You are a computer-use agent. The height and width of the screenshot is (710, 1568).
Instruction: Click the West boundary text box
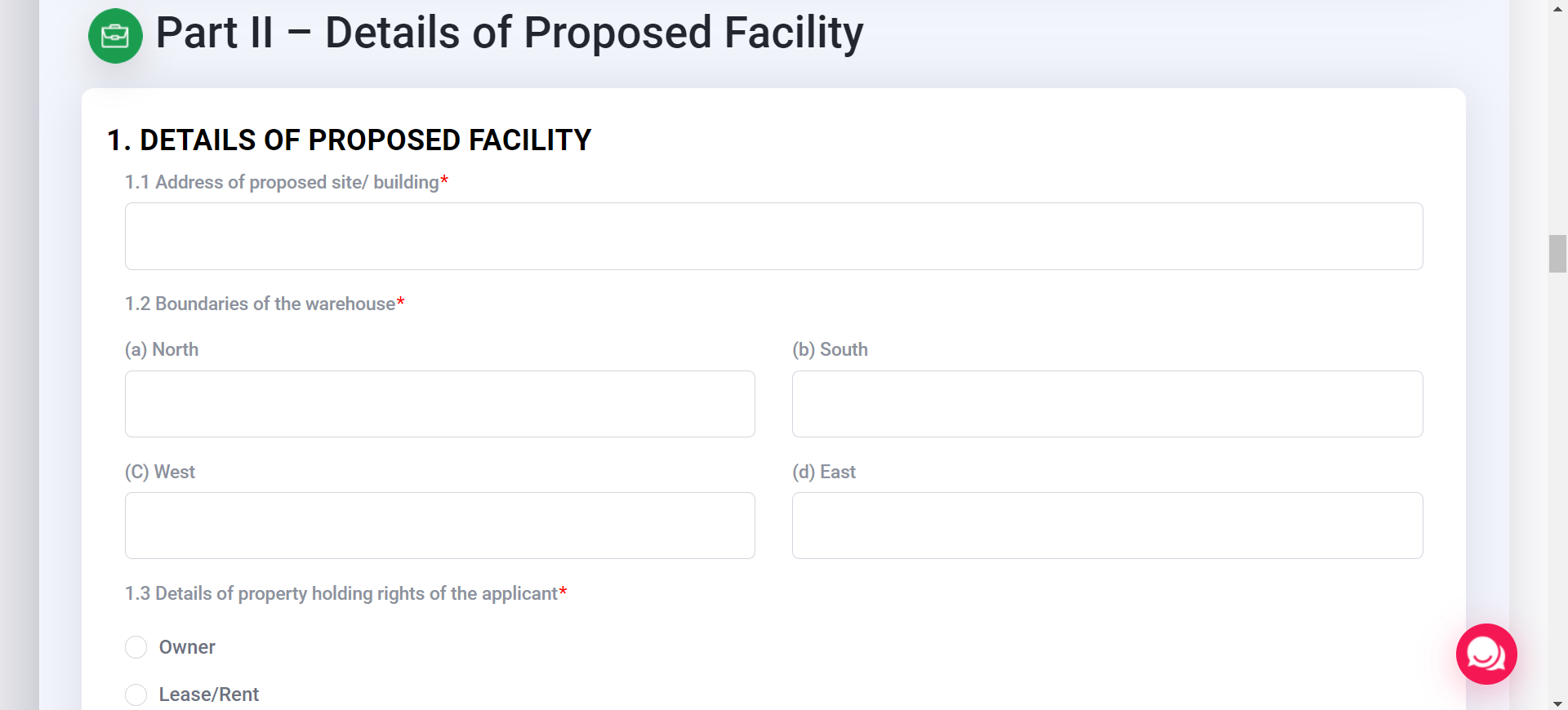pyautogui.click(x=439, y=525)
